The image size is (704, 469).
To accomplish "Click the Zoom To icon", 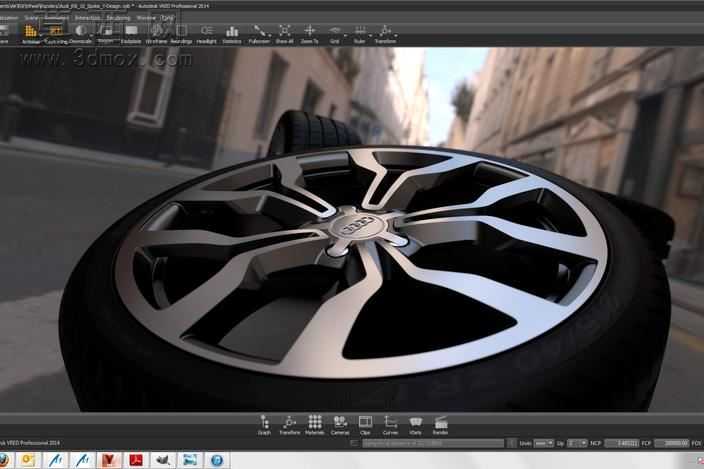I will point(309,34).
